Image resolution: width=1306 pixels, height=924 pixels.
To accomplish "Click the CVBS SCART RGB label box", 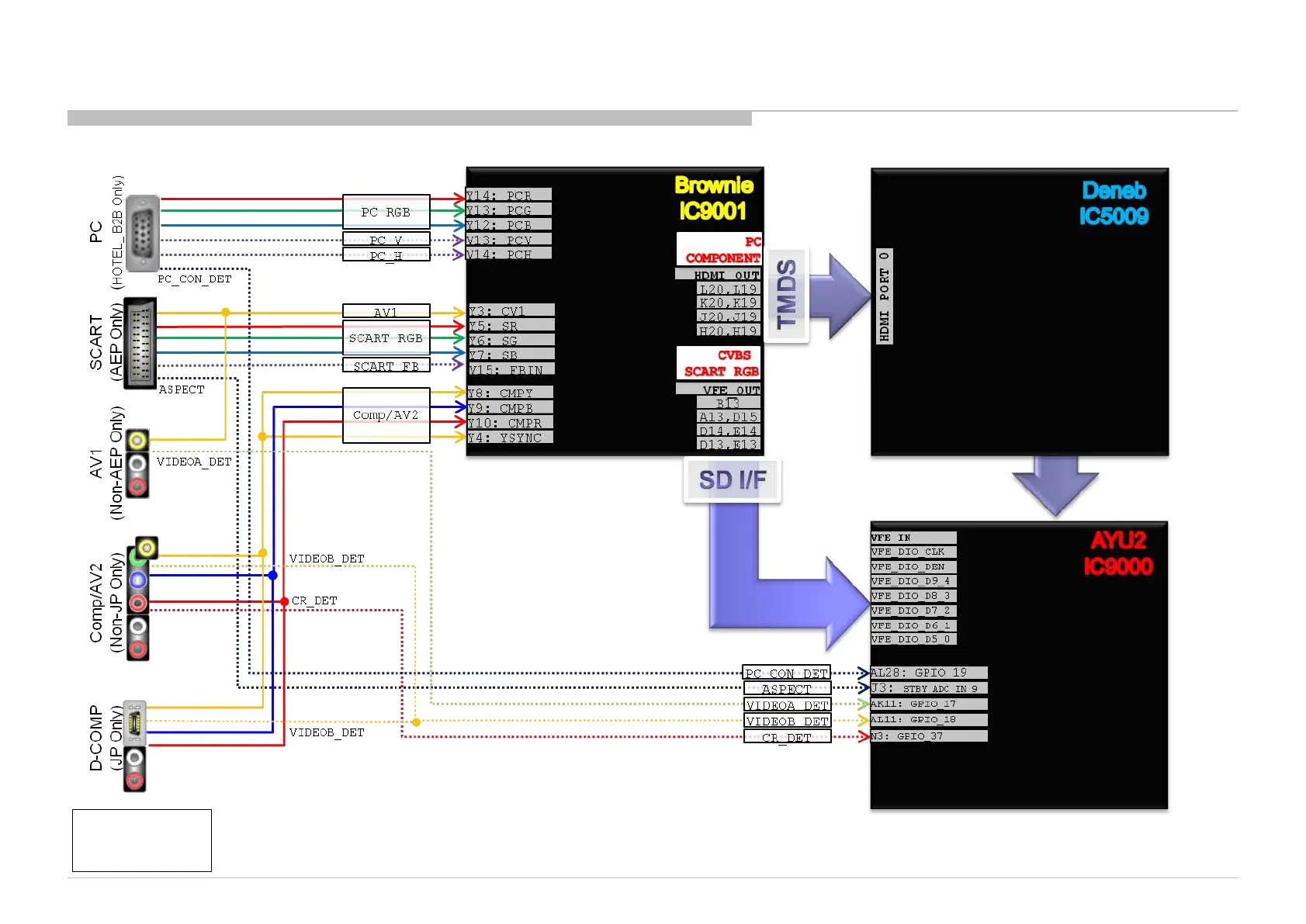I will (719, 362).
